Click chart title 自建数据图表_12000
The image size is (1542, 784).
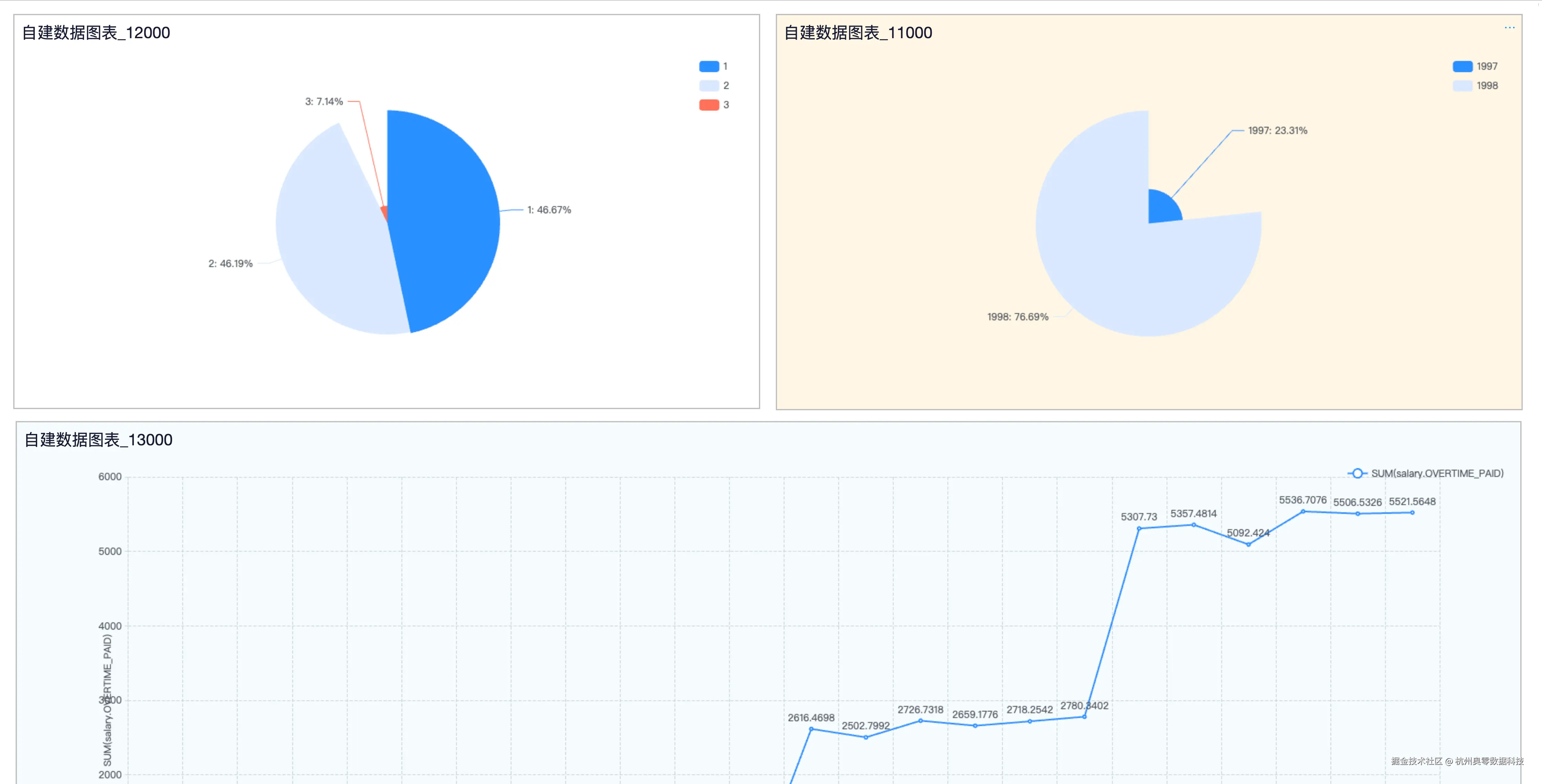pos(96,33)
